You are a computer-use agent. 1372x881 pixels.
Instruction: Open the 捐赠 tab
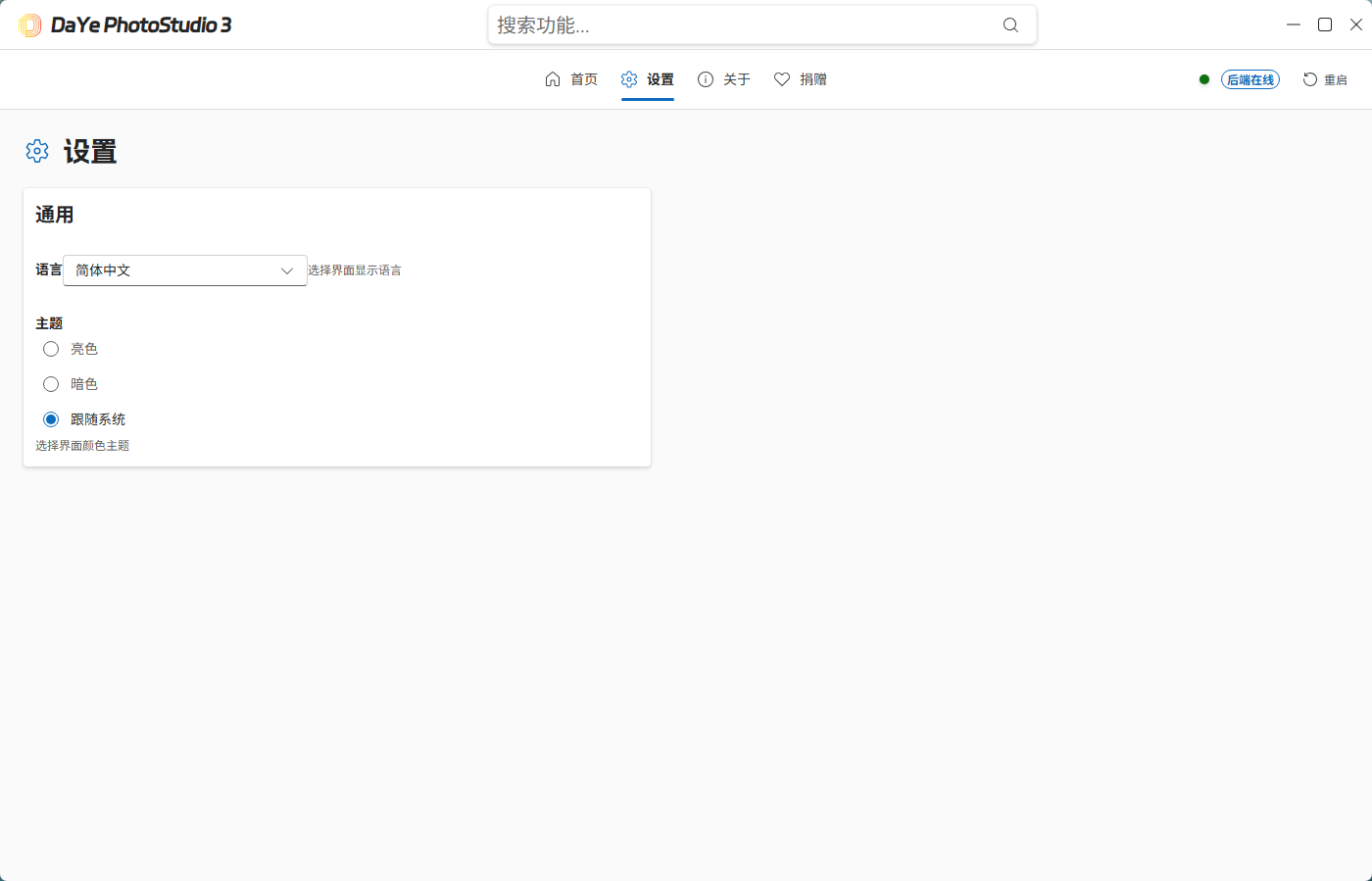coord(801,79)
